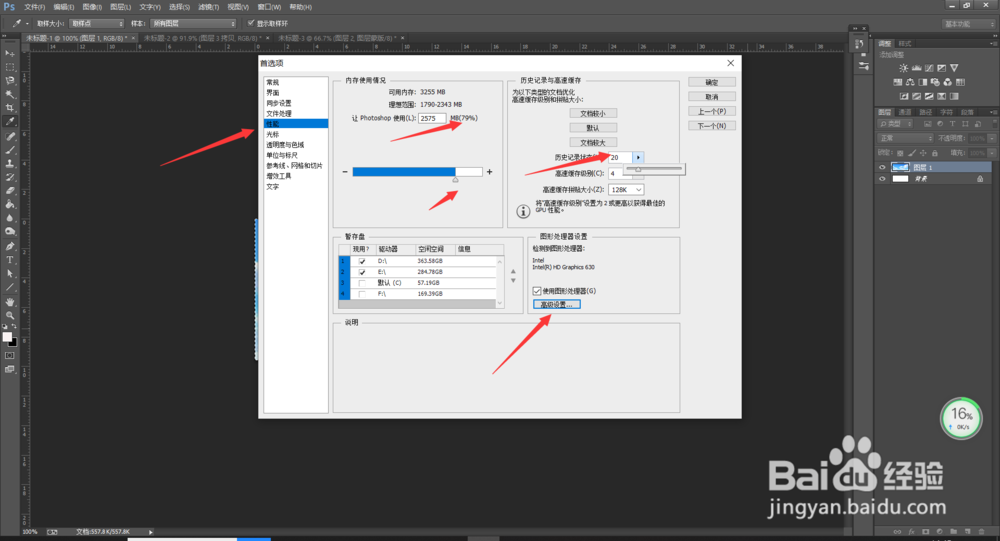Screen dimensions: 1000x541
Task: Click 确定 button in preferences
Action: [x=712, y=82]
